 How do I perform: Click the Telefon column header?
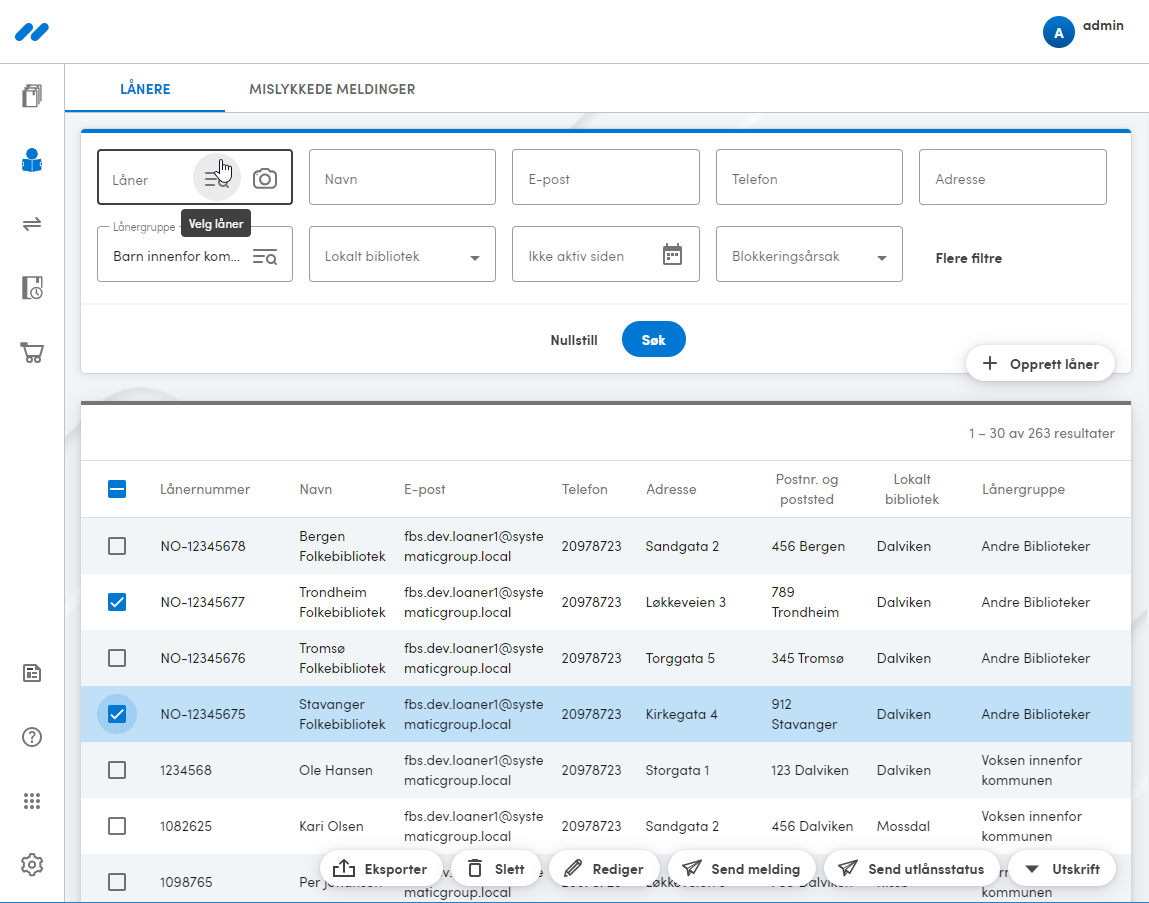coord(584,489)
